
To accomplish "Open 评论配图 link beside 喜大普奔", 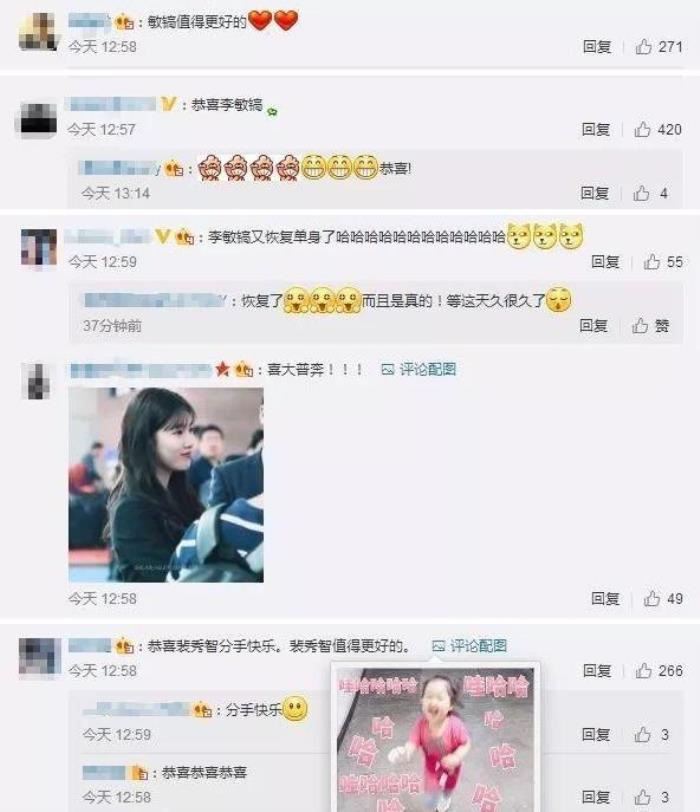I will (x=418, y=369).
